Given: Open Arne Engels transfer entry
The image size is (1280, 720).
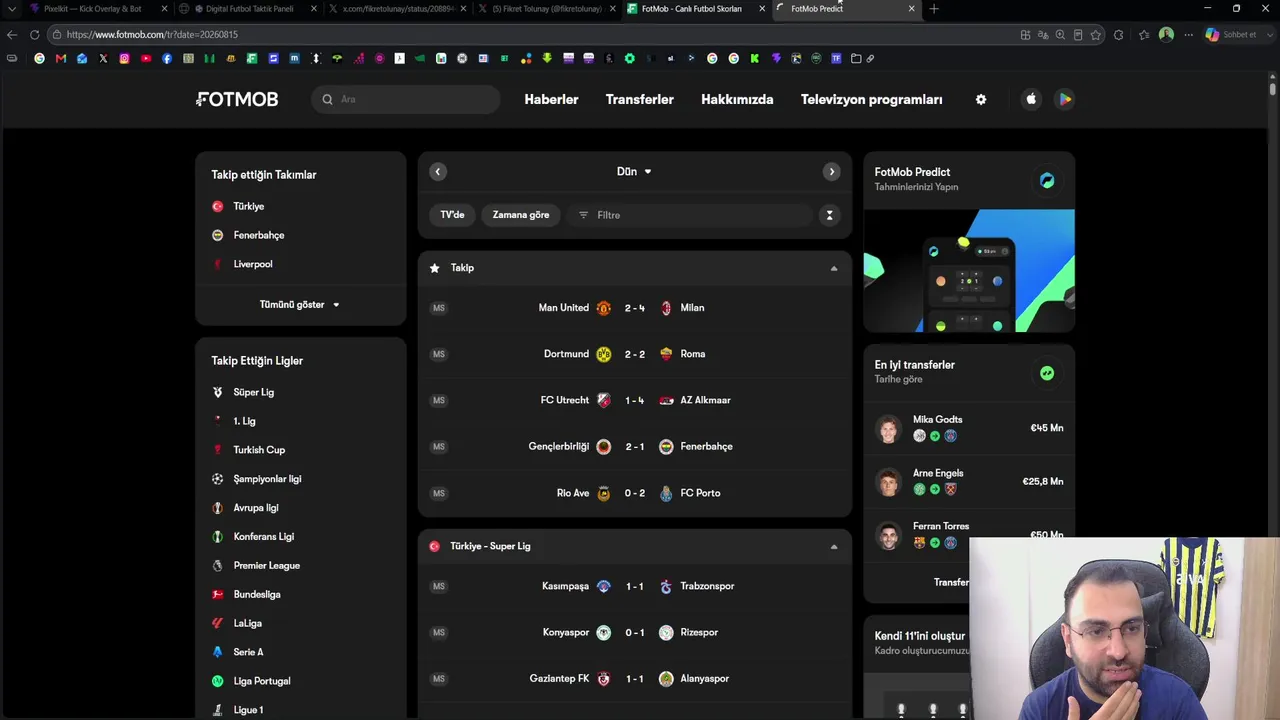Looking at the screenshot, I should tap(969, 482).
